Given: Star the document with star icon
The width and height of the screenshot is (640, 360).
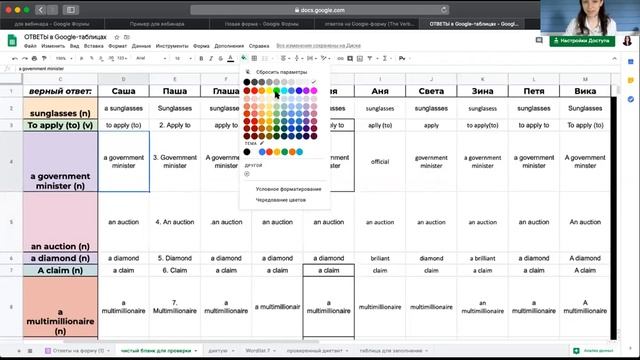Looking at the screenshot, I should click(117, 37).
